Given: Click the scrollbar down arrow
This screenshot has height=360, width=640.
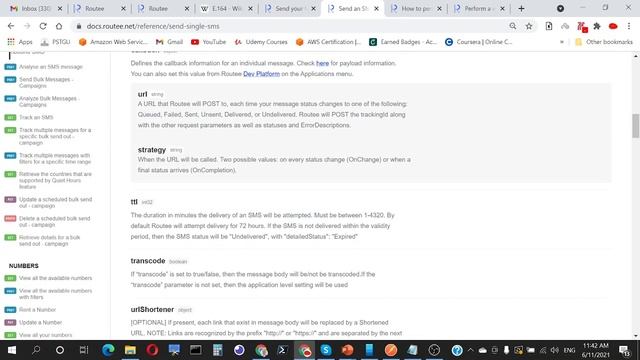Looking at the screenshot, I should click(636, 336).
